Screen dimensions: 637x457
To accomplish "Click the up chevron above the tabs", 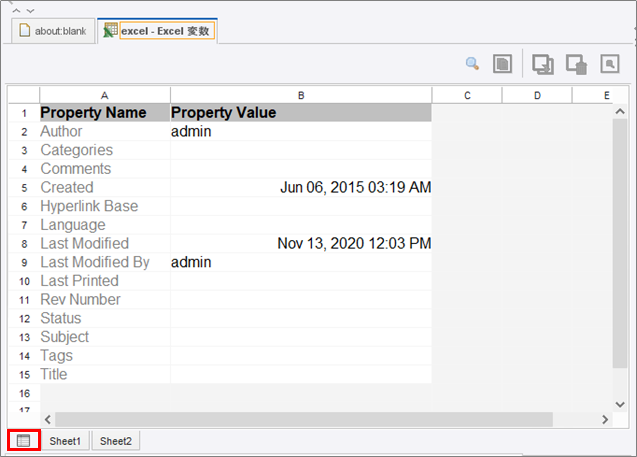I will pyautogui.click(x=16, y=11).
